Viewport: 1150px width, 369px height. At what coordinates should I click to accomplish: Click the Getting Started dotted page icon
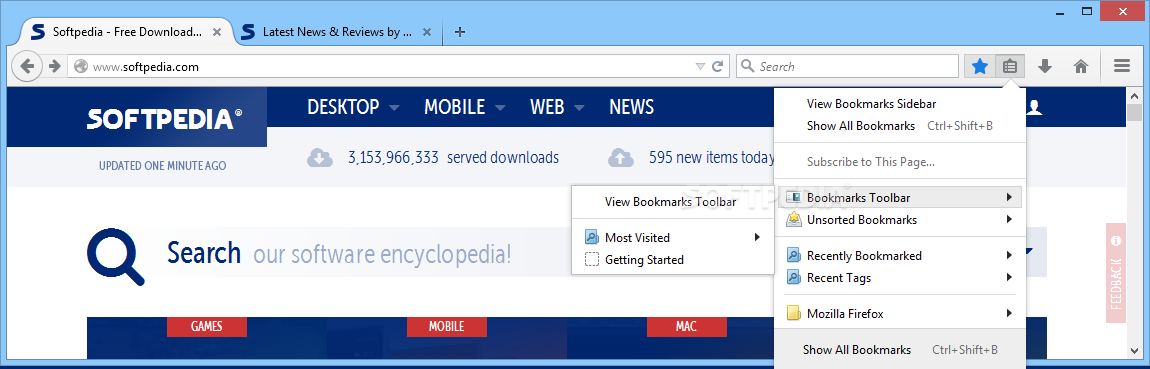coord(591,260)
